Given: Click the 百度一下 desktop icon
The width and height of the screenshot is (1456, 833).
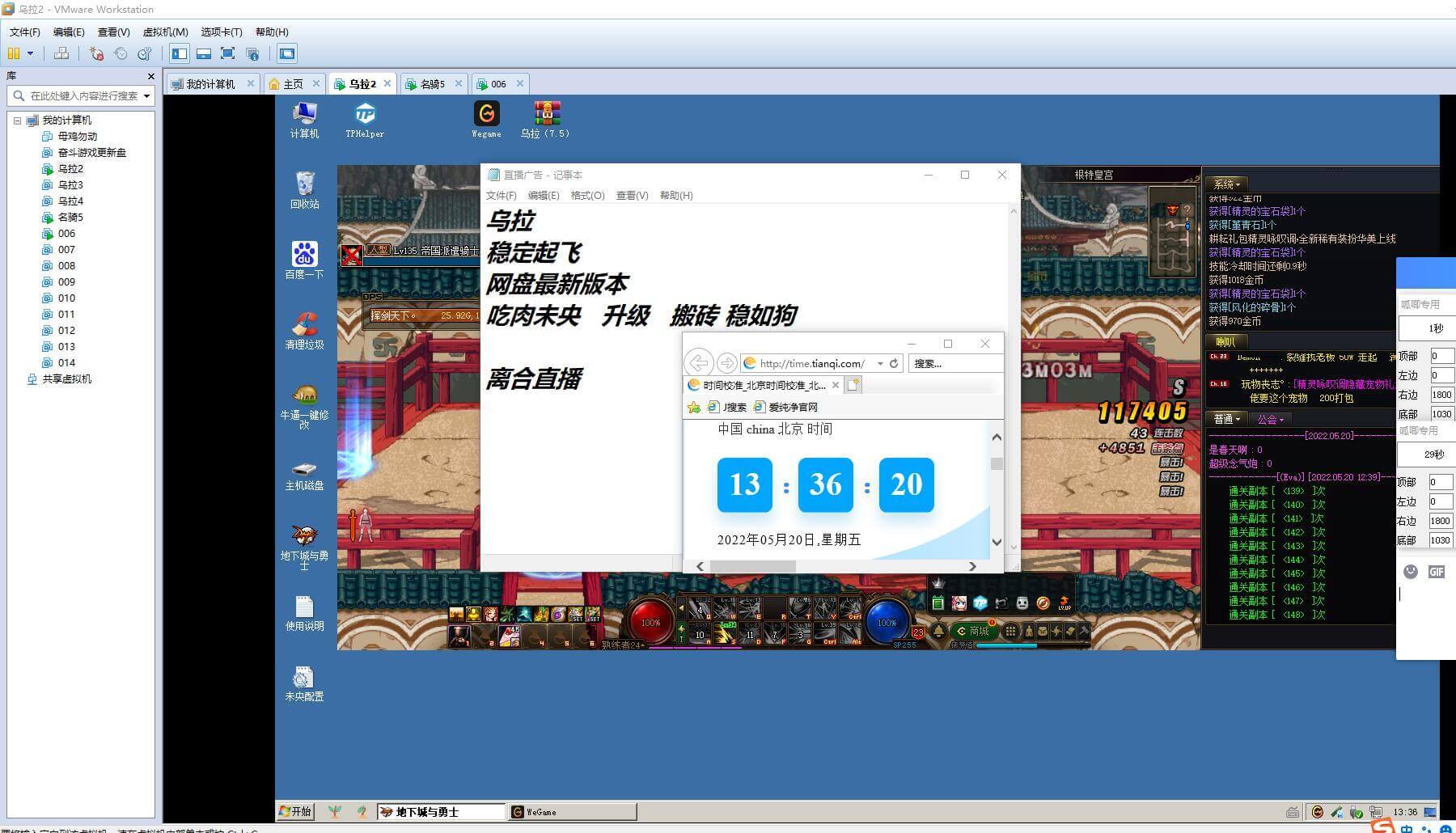Looking at the screenshot, I should [304, 260].
